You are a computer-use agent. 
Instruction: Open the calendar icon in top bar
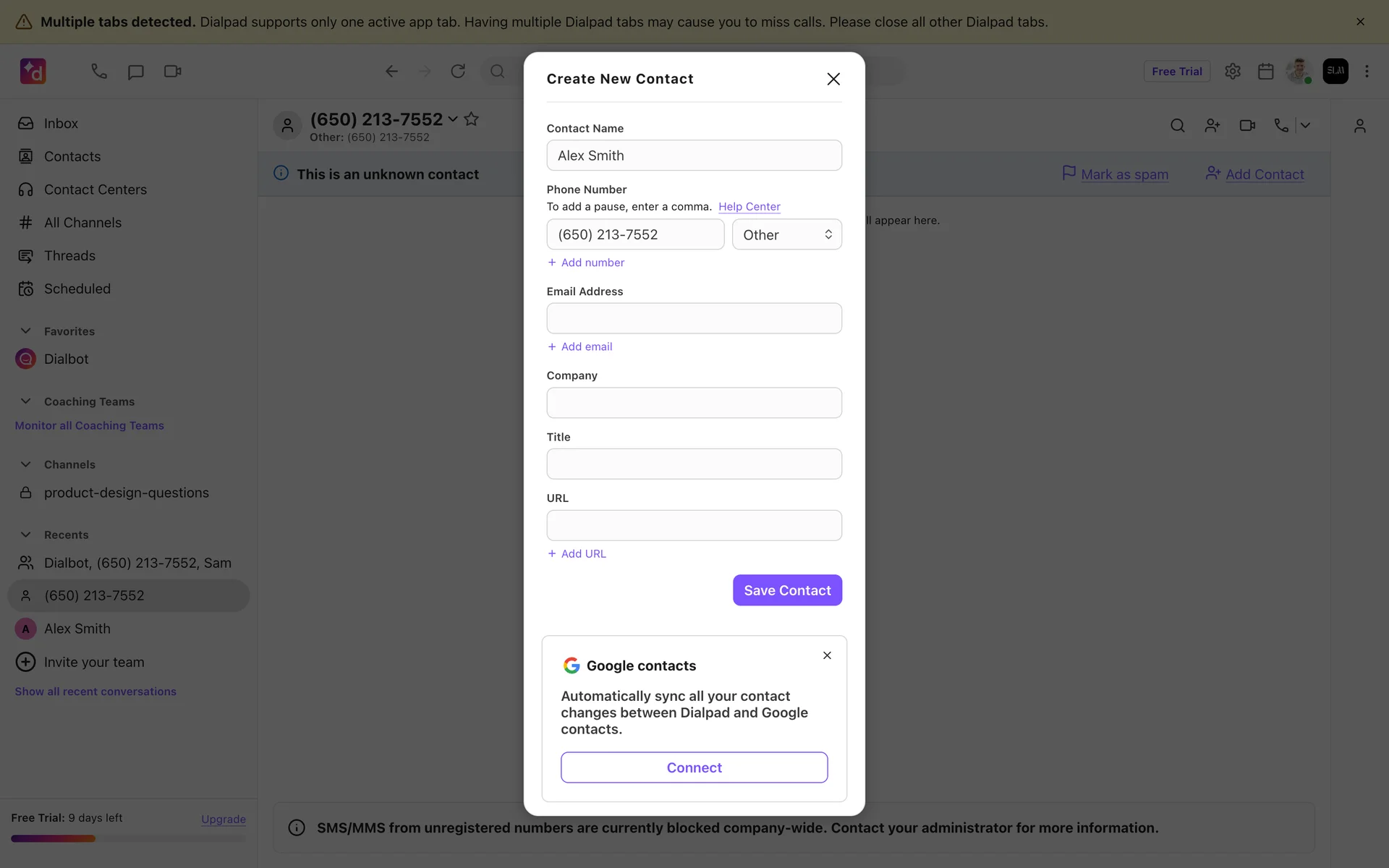pos(1265,71)
